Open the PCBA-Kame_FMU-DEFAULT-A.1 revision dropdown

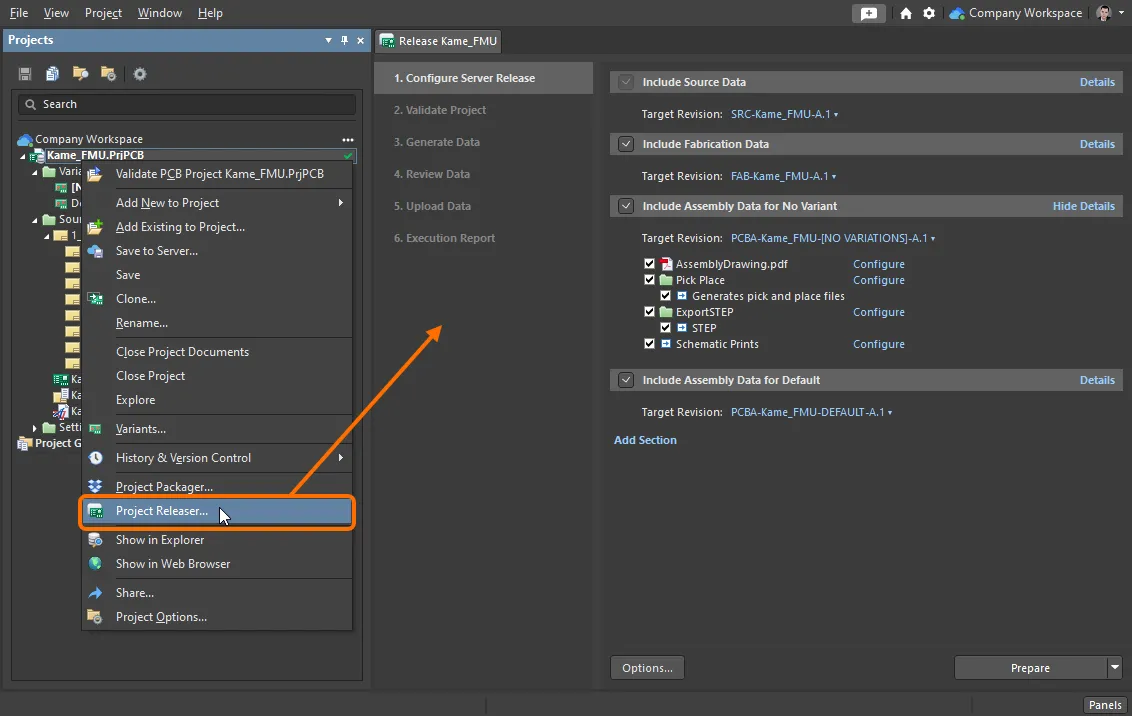click(811, 412)
